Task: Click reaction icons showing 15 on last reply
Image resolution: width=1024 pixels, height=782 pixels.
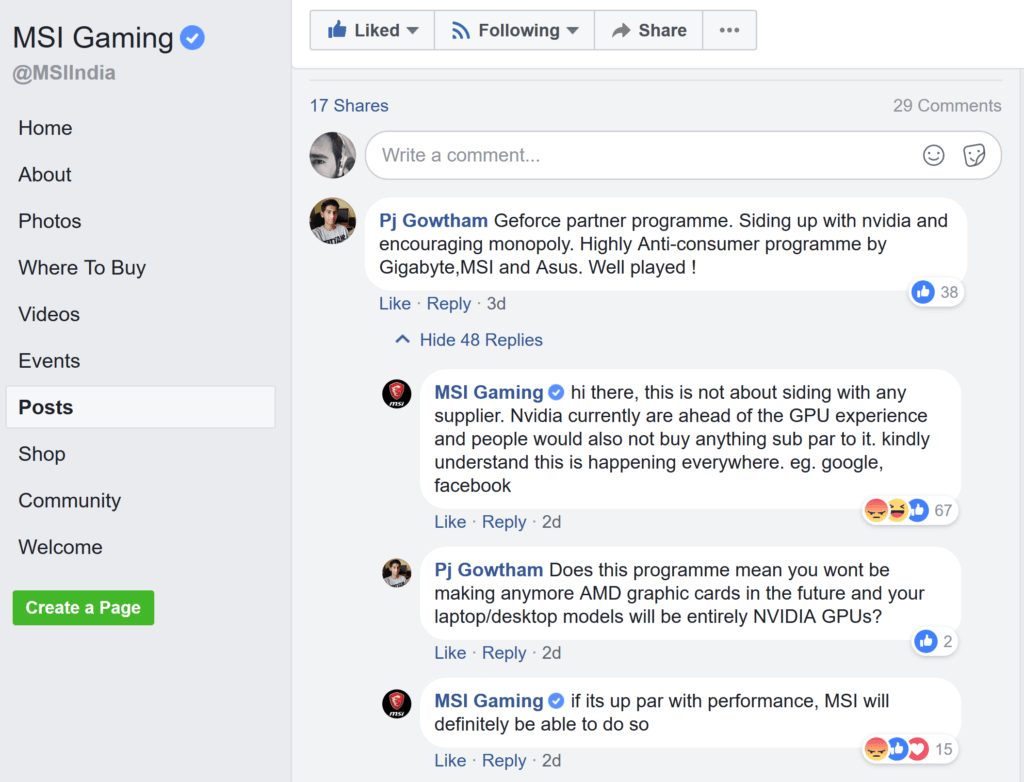Action: click(x=897, y=749)
